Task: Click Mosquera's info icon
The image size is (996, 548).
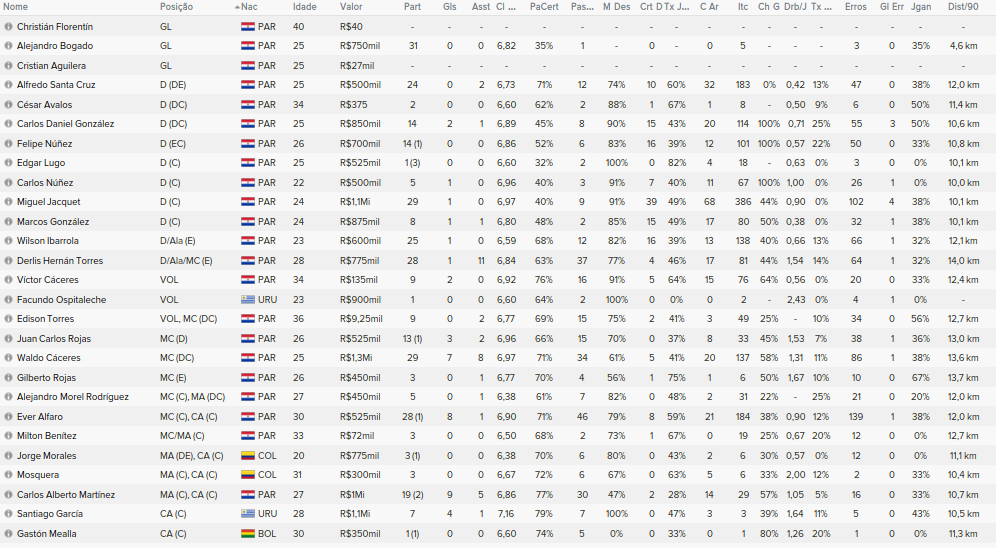Action: tap(8, 474)
